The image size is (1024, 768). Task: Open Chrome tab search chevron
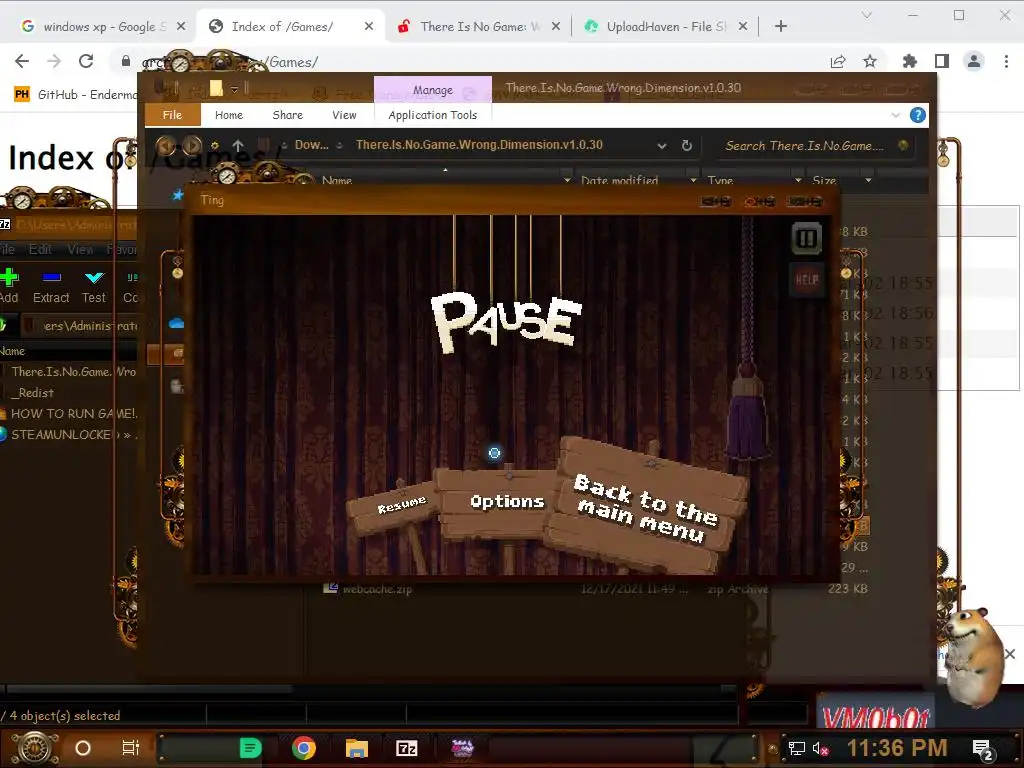(x=867, y=15)
